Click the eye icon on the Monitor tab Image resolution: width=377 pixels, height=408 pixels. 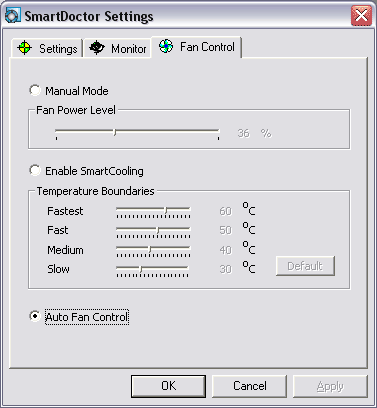[97, 48]
